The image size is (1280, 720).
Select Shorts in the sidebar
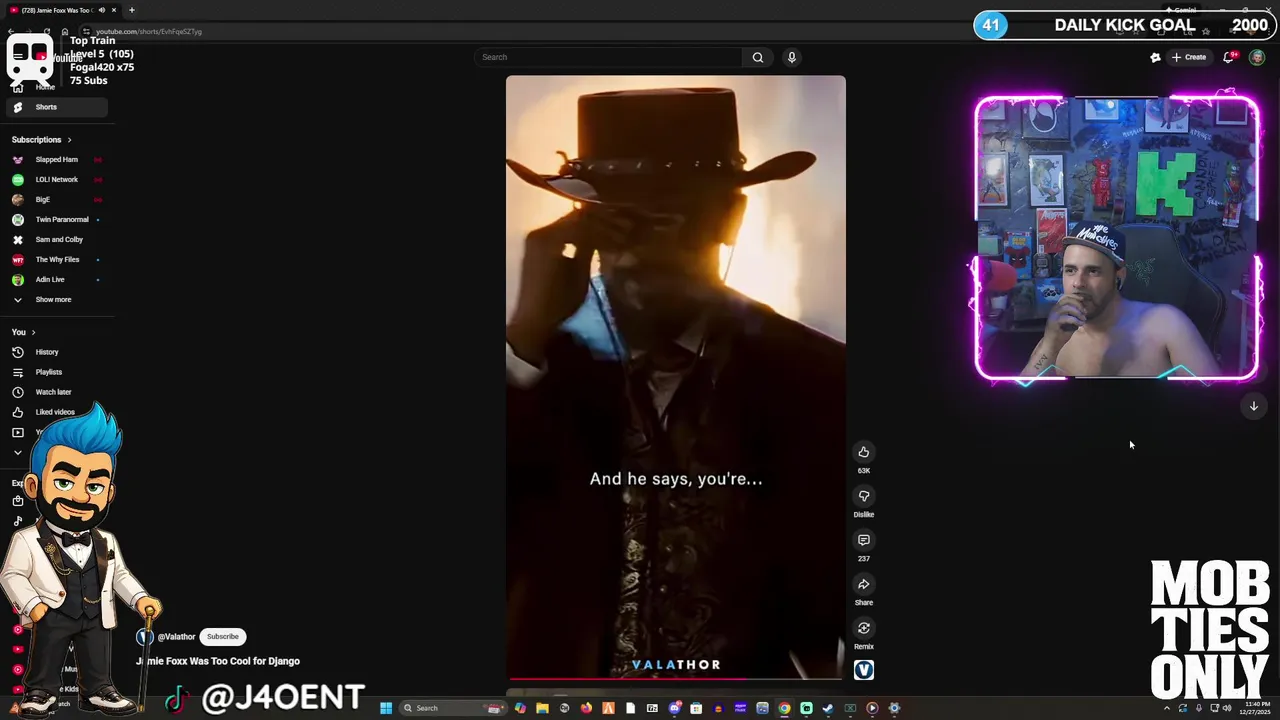56,107
